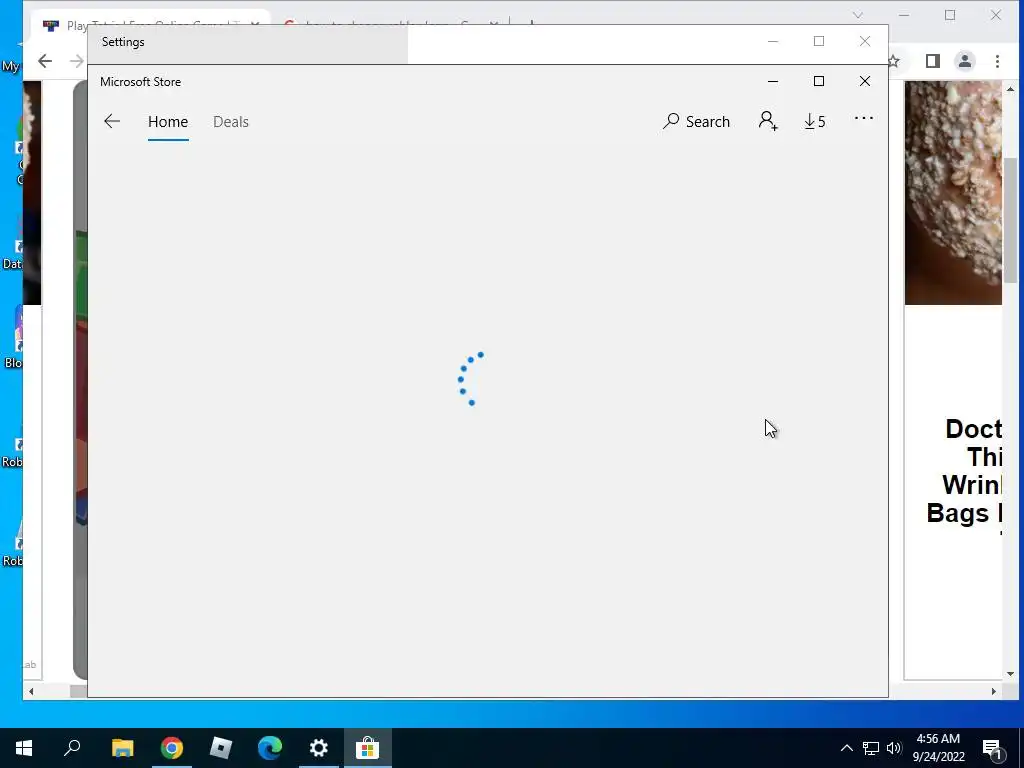Switch to Microsoft Store on the taskbar
Image resolution: width=1024 pixels, height=768 pixels.
coord(368,748)
